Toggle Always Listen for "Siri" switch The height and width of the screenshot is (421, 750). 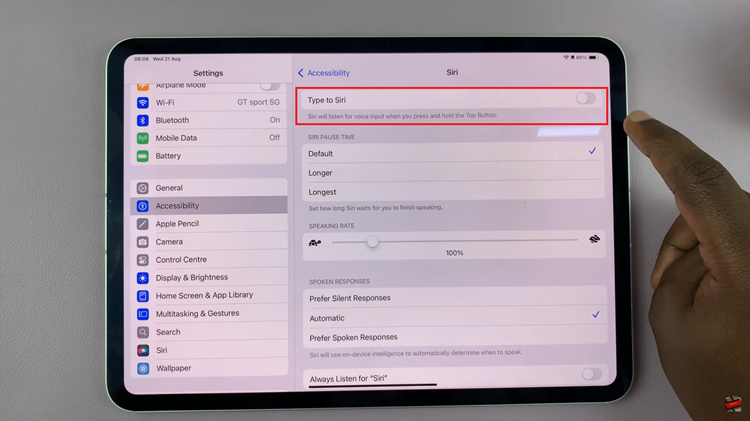(591, 374)
